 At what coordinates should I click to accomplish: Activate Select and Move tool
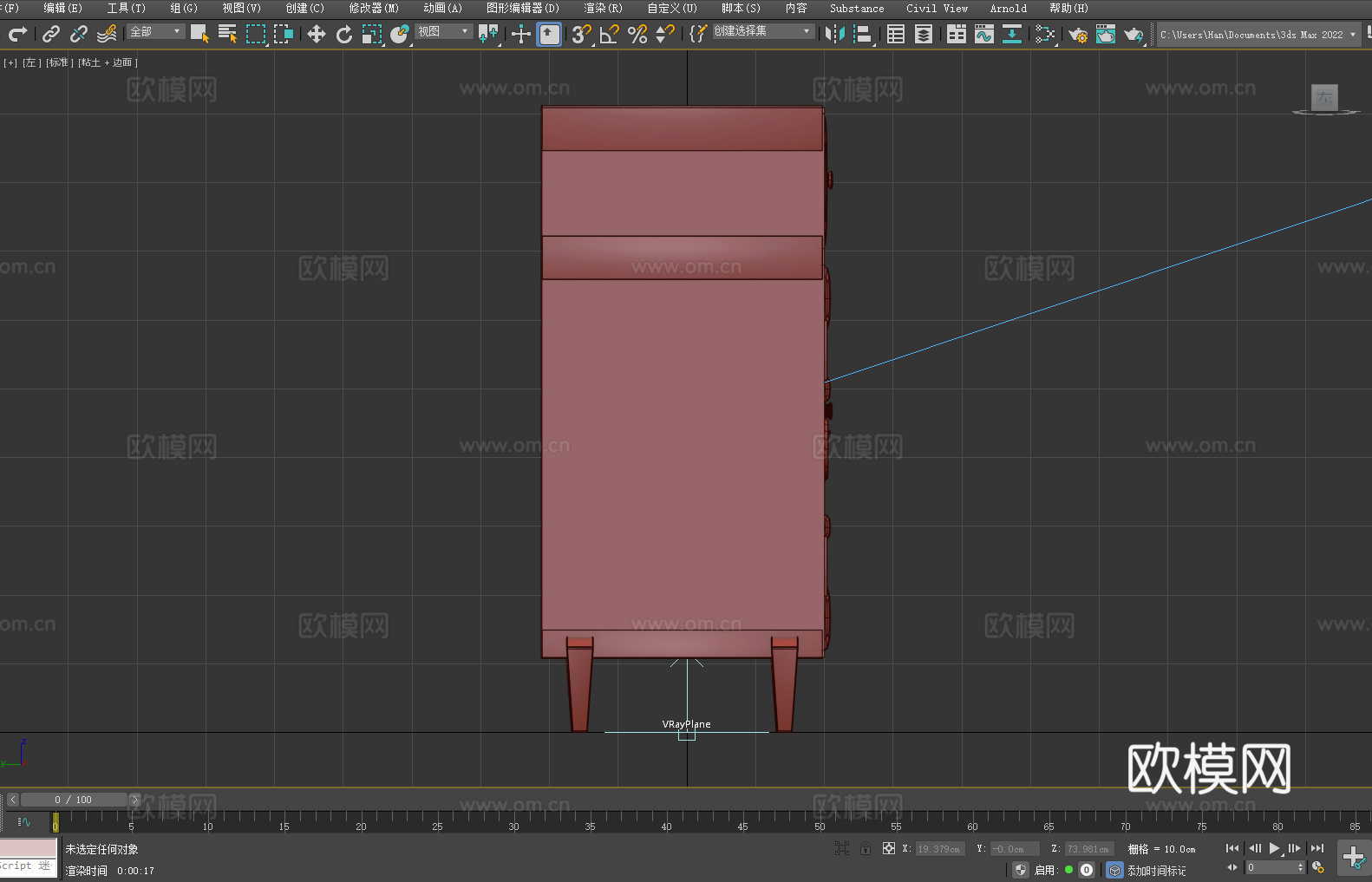tap(317, 34)
